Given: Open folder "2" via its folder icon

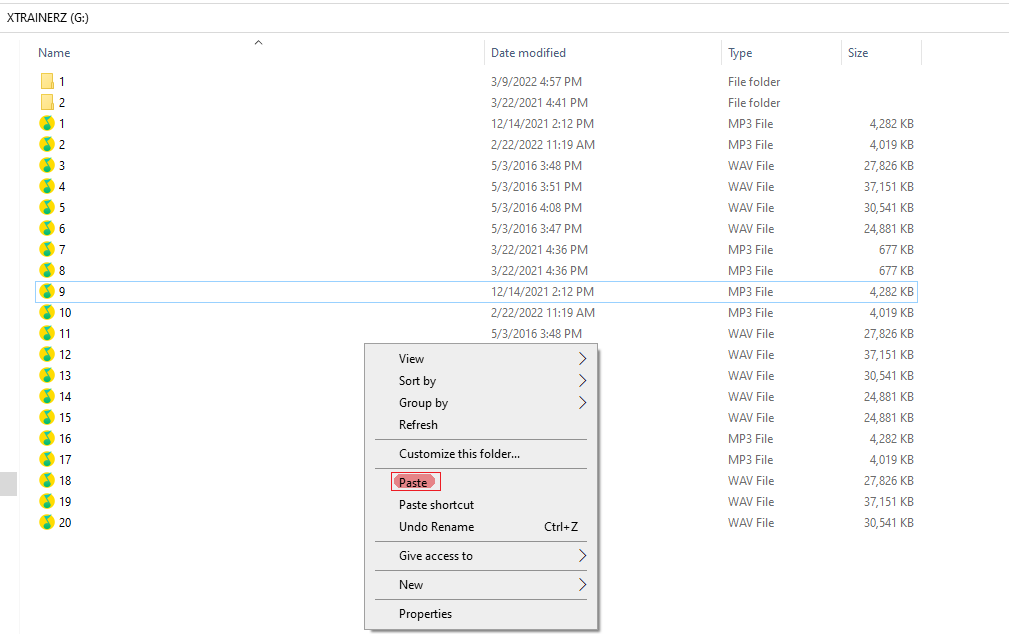Looking at the screenshot, I should click(x=45, y=102).
